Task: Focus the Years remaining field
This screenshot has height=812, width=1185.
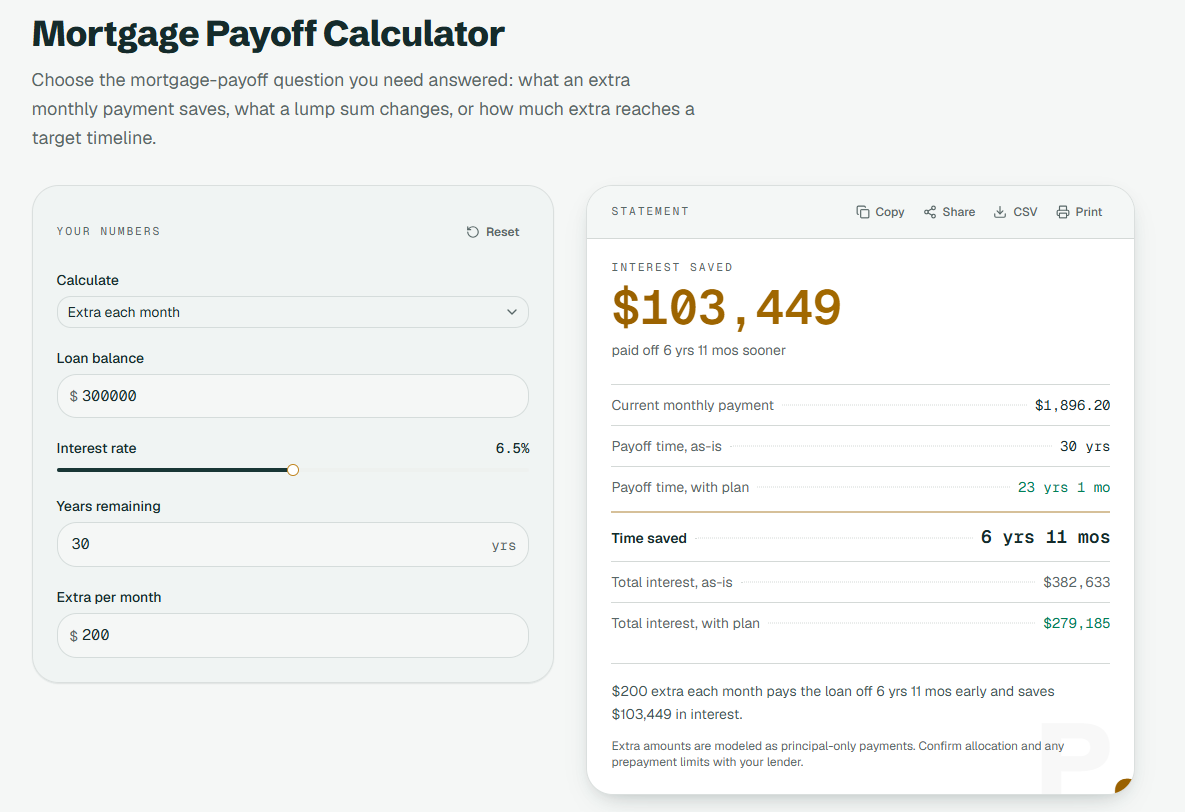Action: tap(292, 544)
